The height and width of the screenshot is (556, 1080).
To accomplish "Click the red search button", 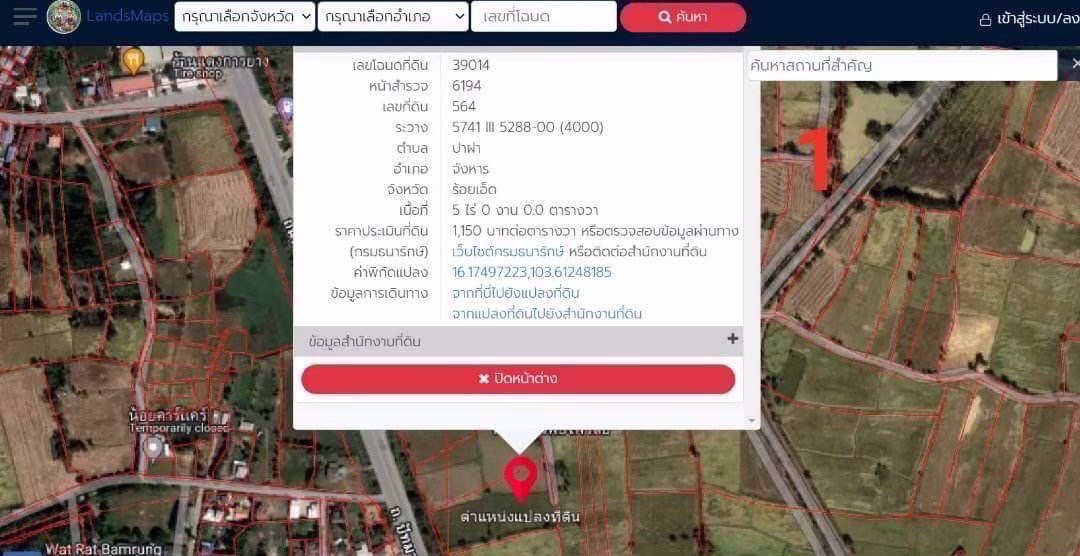I will click(x=683, y=17).
